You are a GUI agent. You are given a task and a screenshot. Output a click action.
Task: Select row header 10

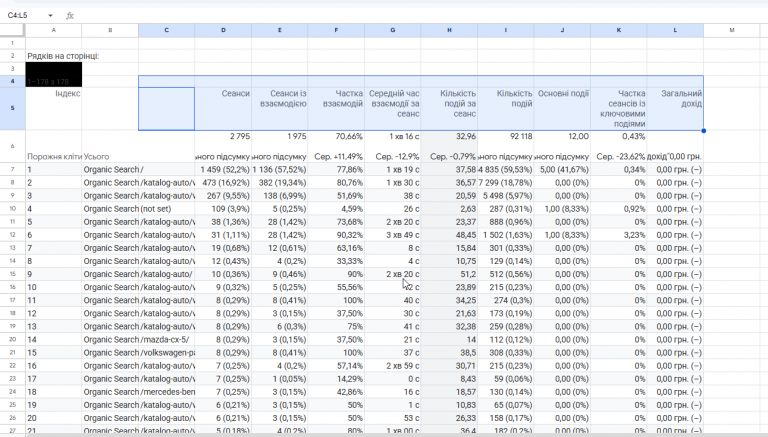12,209
